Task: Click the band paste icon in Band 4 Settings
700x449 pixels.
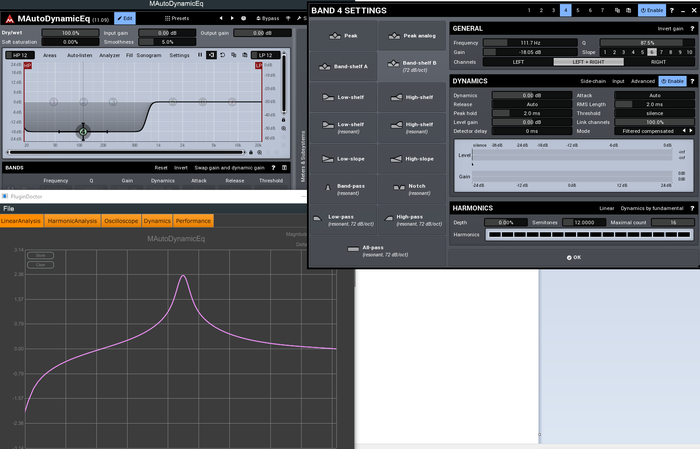Action: [x=629, y=10]
